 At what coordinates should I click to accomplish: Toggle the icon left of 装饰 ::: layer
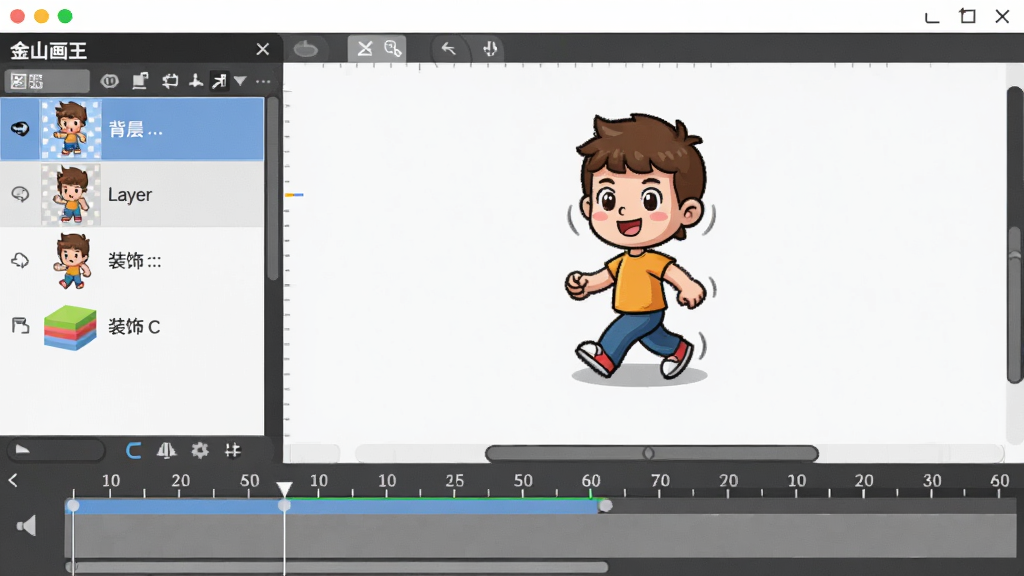coord(20,260)
